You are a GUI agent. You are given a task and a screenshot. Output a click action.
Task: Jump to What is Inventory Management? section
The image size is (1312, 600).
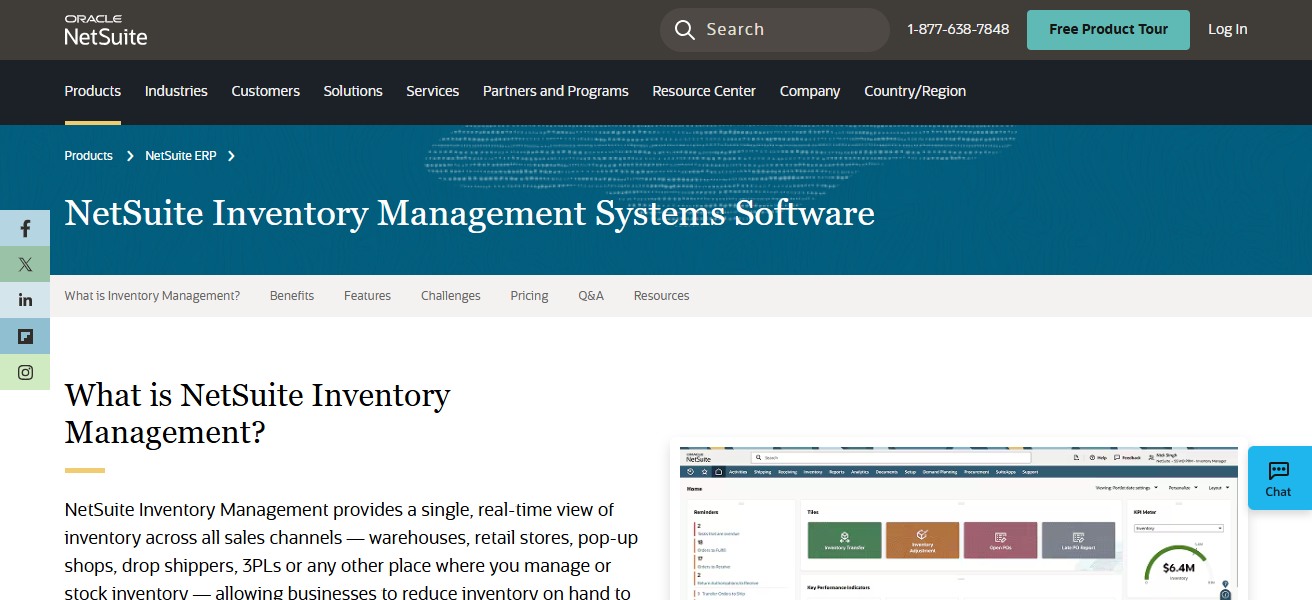[x=152, y=296]
